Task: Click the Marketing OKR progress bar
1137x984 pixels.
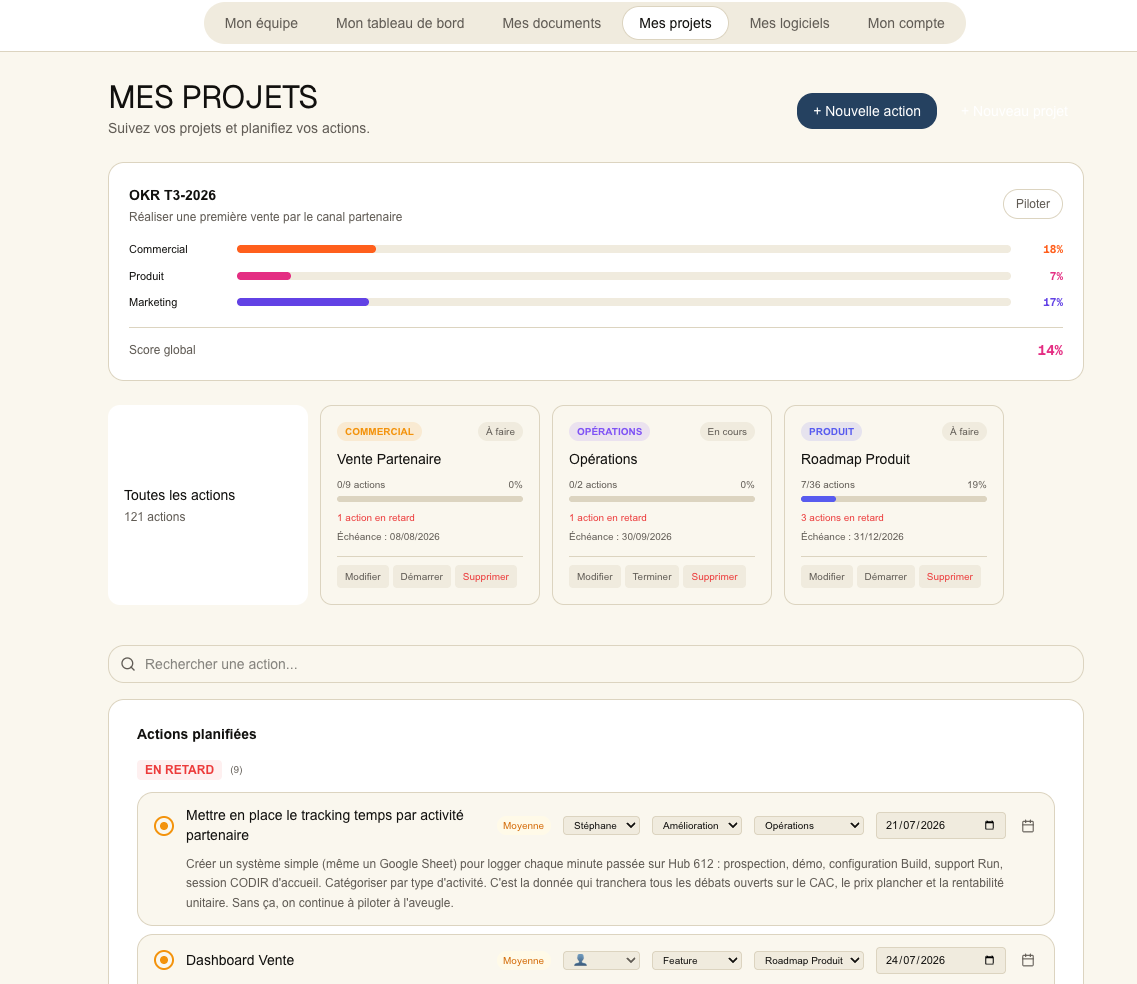Action: tap(624, 302)
